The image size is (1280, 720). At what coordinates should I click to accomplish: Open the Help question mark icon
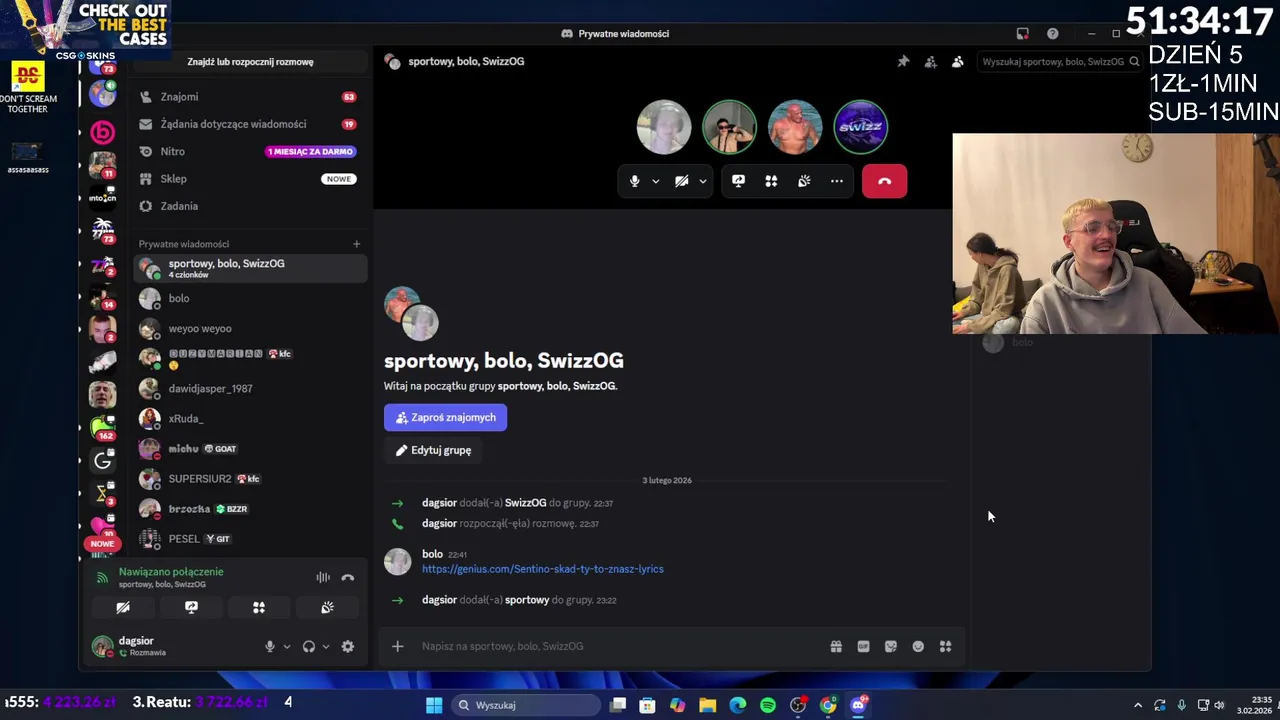pyautogui.click(x=1052, y=33)
